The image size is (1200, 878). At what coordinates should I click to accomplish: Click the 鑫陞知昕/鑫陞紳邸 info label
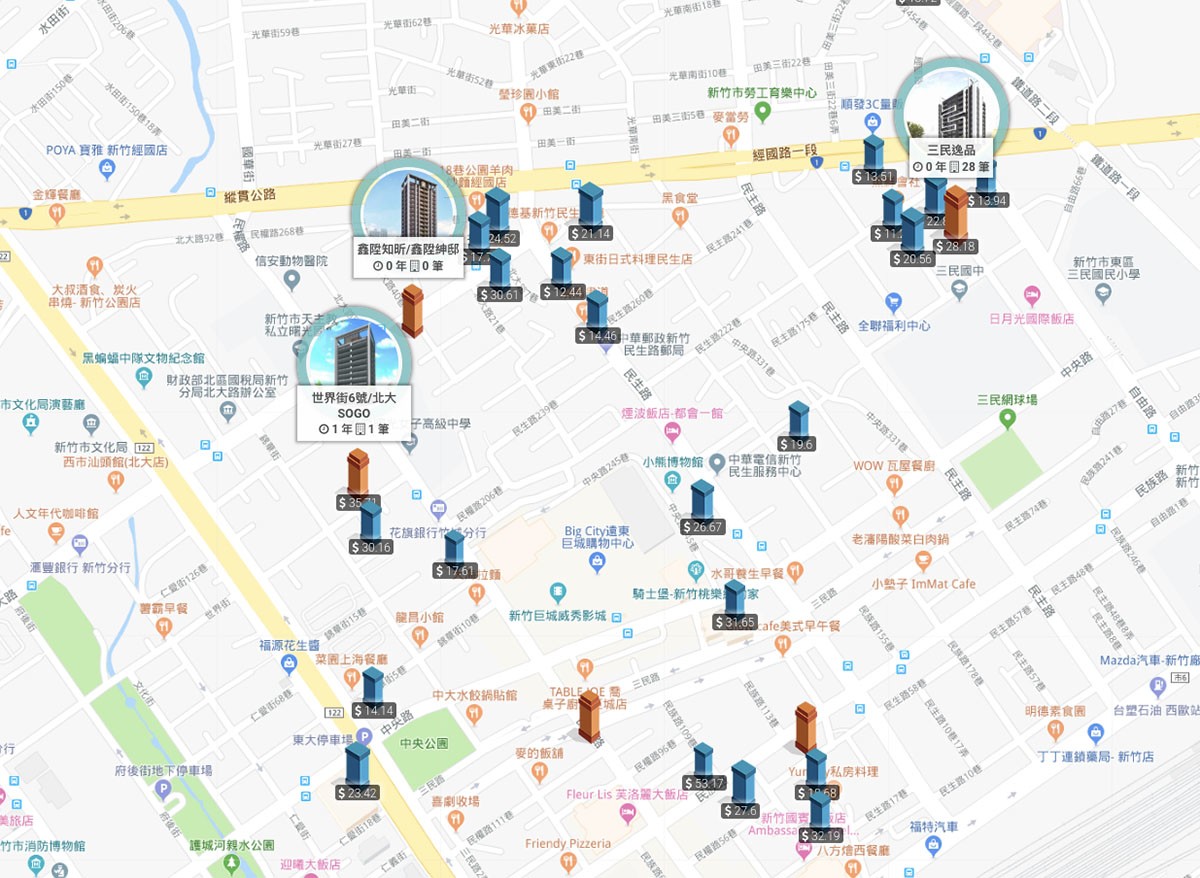[408, 258]
